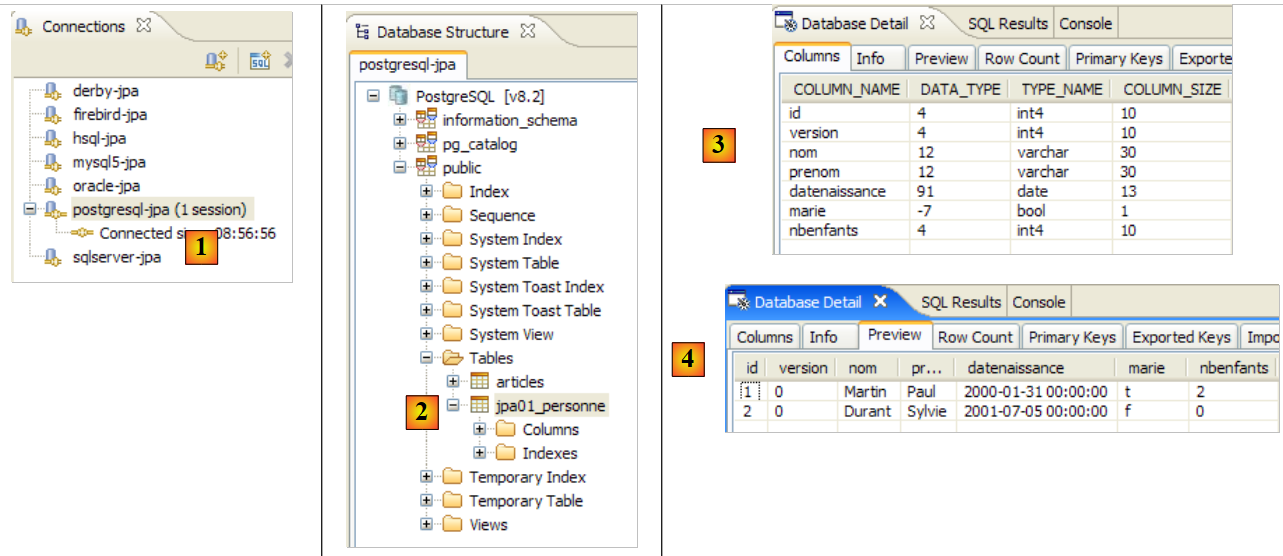Collapse the postgresql-jpa connection node
1283x556 pixels.
(x=29, y=210)
